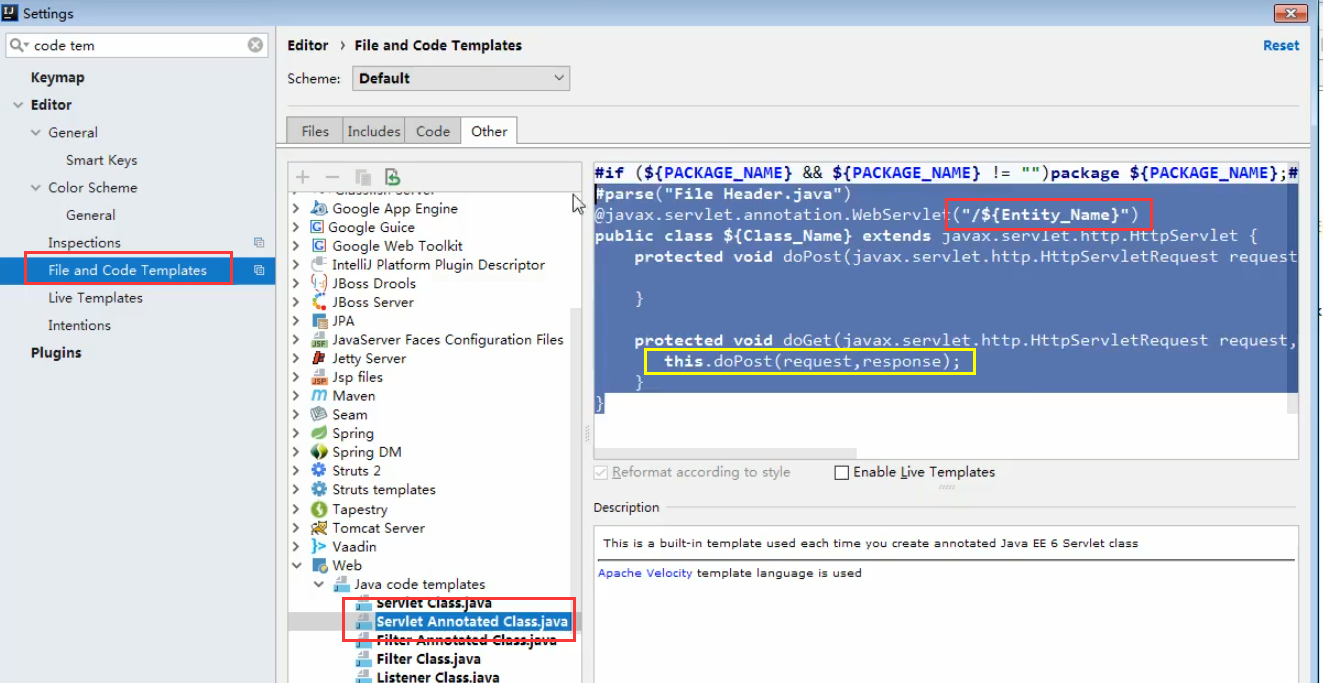Click the Tapestry icon
This screenshot has width=1323, height=683.
[x=319, y=509]
